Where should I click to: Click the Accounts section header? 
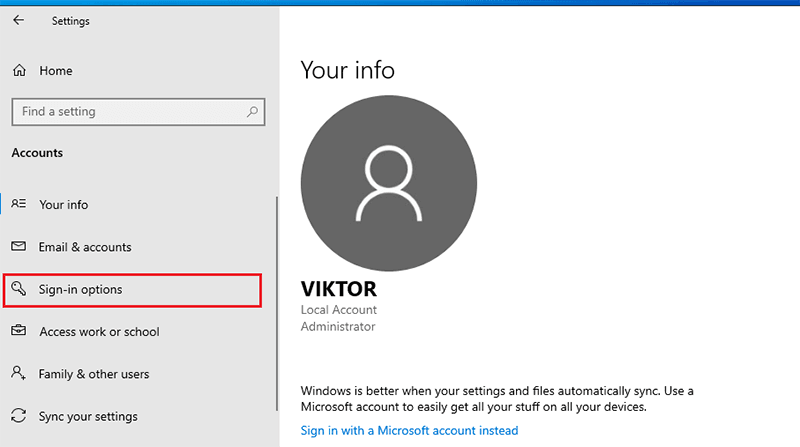coord(37,153)
